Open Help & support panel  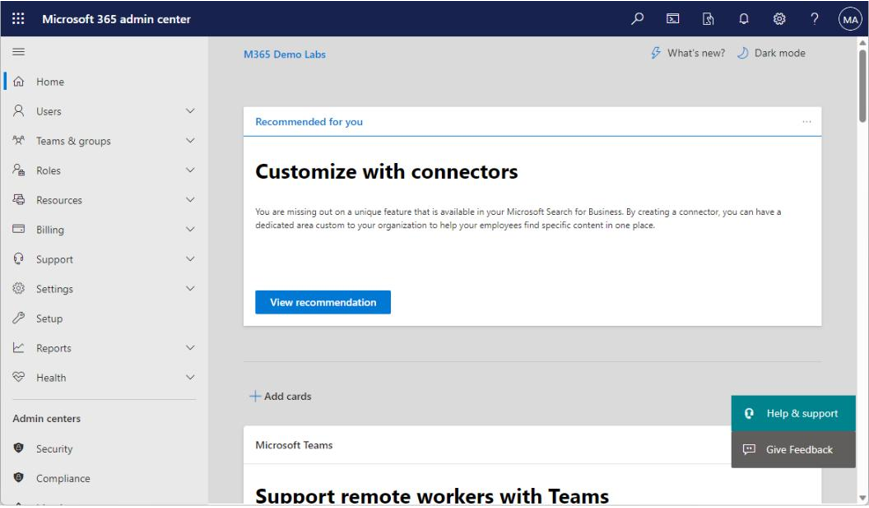[793, 413]
